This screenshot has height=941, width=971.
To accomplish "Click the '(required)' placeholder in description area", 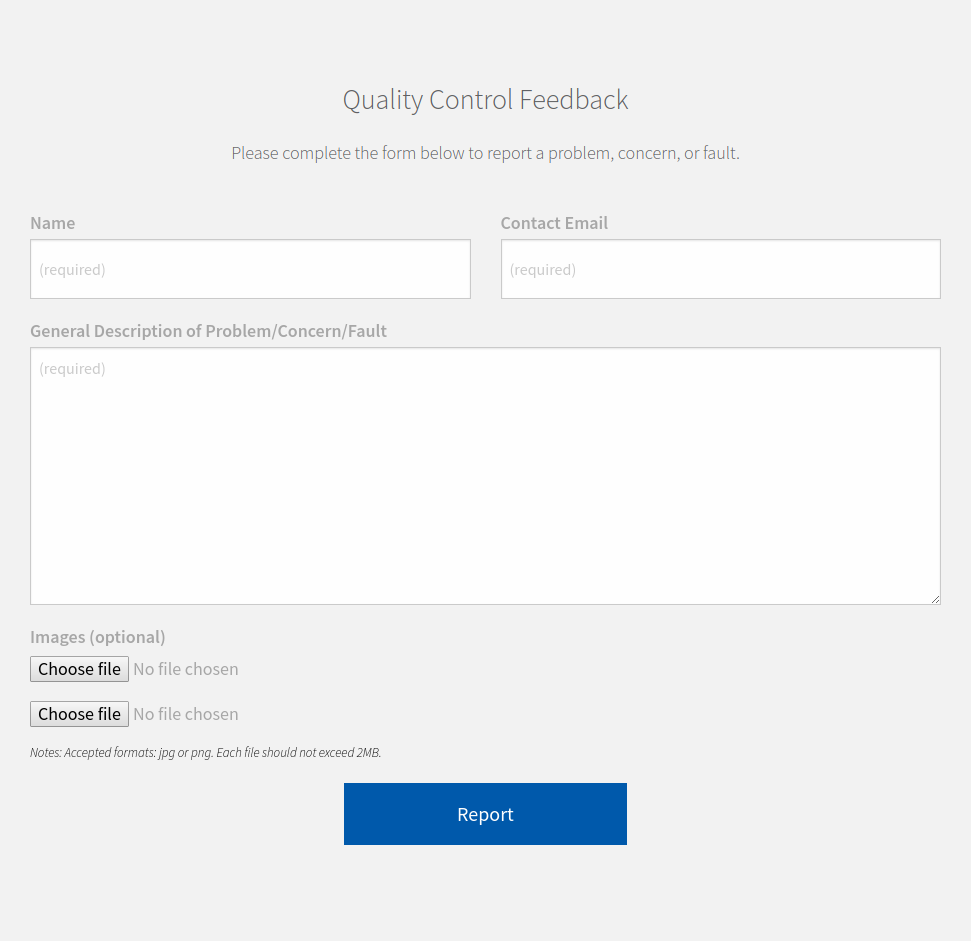I will (x=72, y=369).
